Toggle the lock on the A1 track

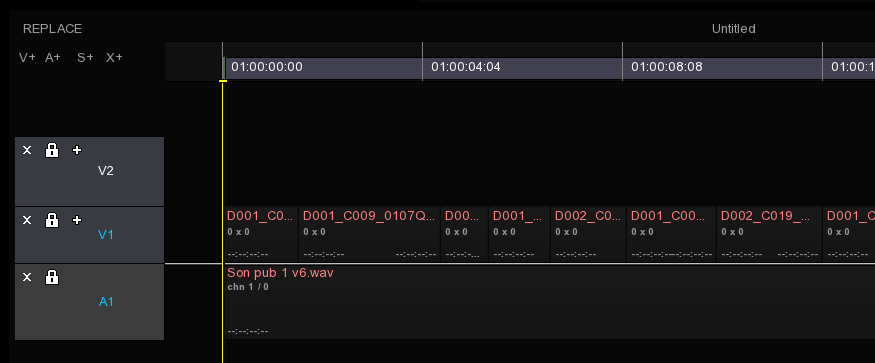pos(52,276)
